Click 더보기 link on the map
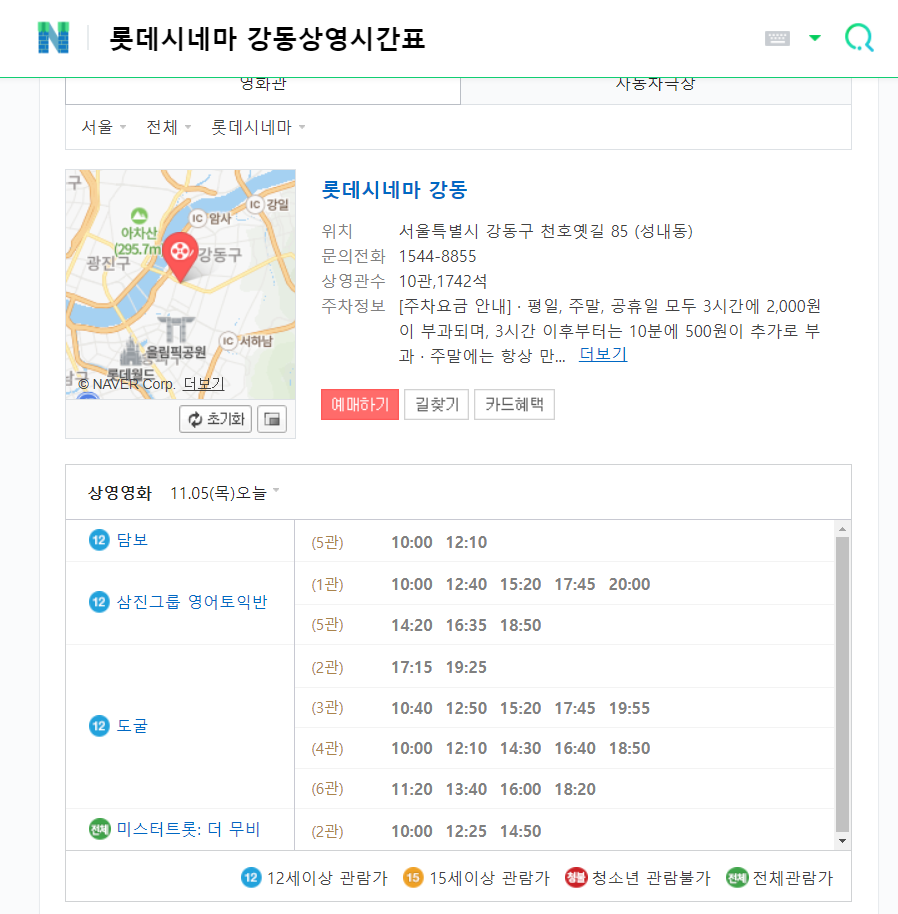 click(203, 384)
